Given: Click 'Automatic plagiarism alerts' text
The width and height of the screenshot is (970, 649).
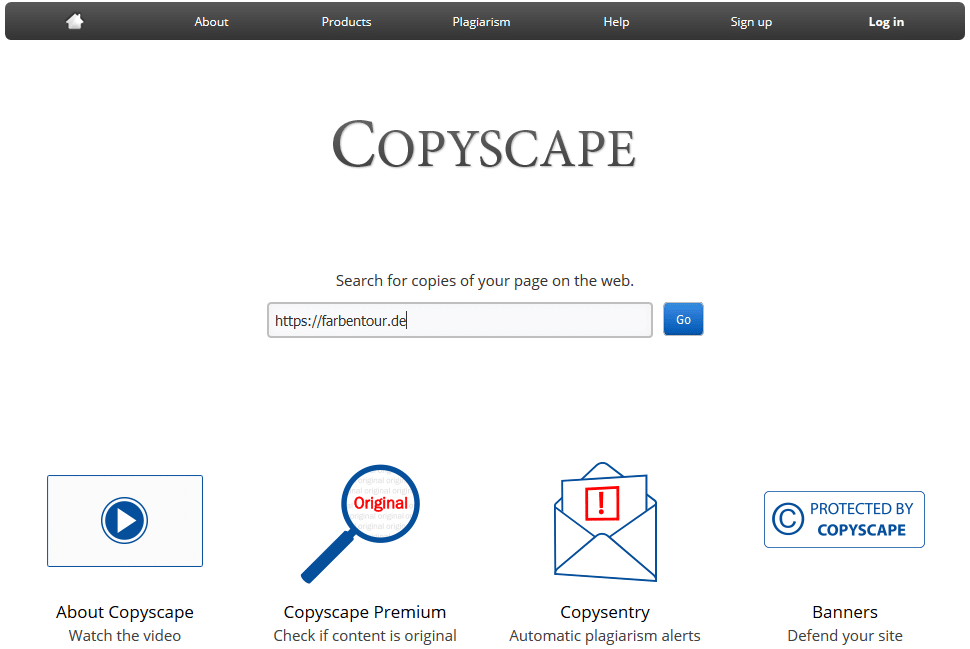Looking at the screenshot, I should pyautogui.click(x=605, y=635).
